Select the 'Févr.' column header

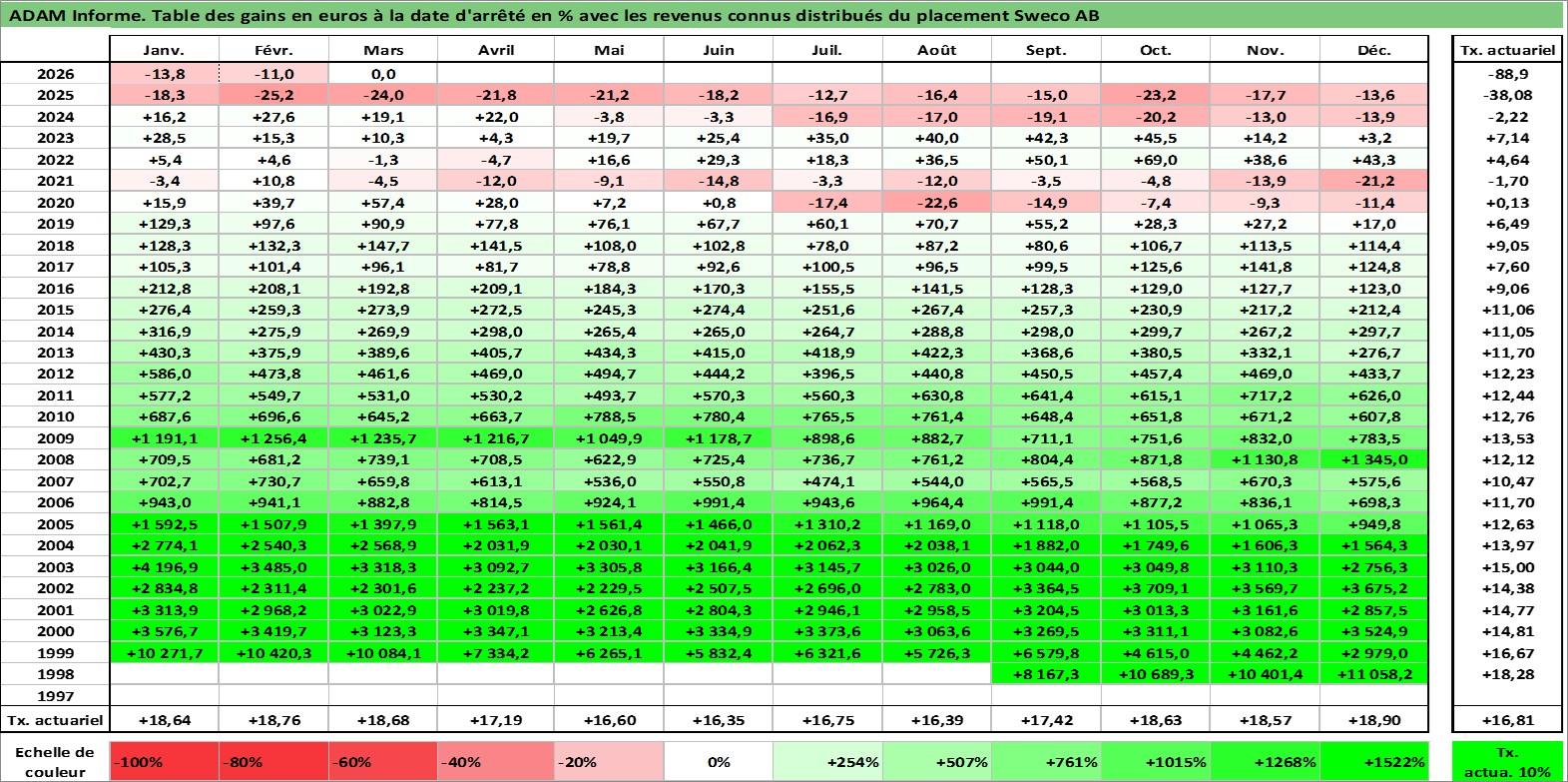pyautogui.click(x=273, y=50)
